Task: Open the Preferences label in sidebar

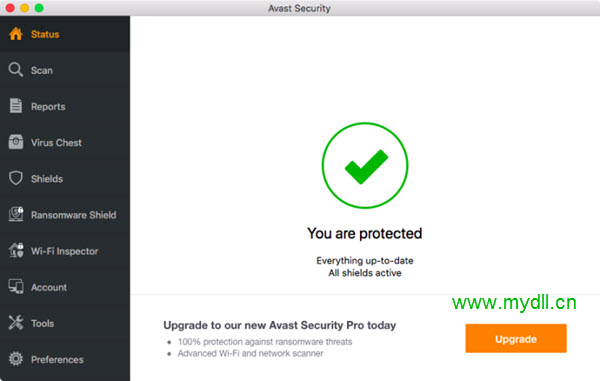Action: 57,360
